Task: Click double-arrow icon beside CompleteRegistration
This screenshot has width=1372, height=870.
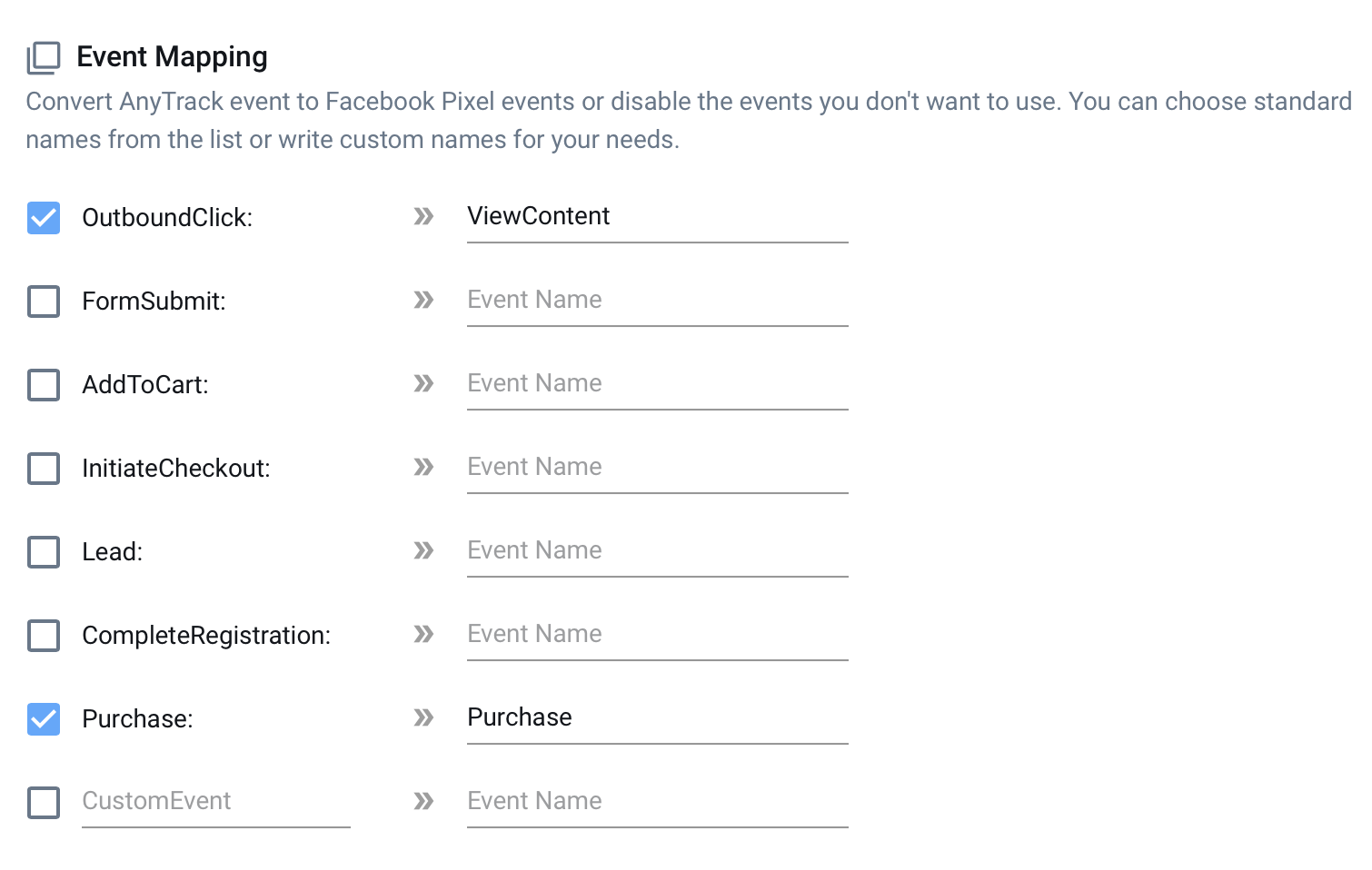Action: 423,634
